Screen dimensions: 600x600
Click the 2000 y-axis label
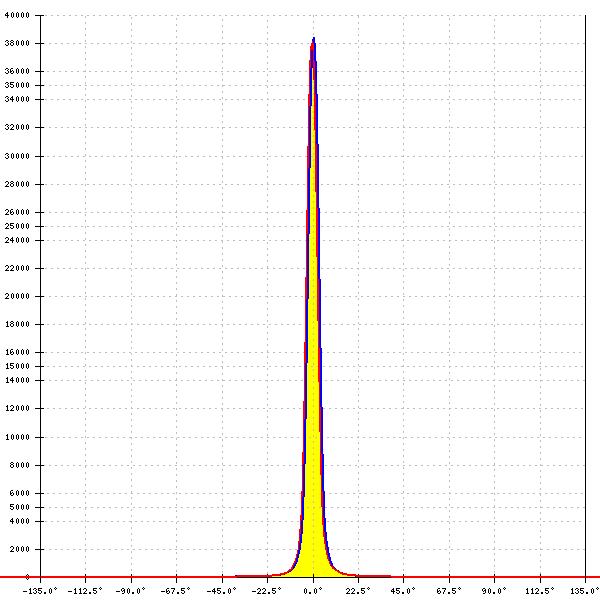click(x=19, y=549)
